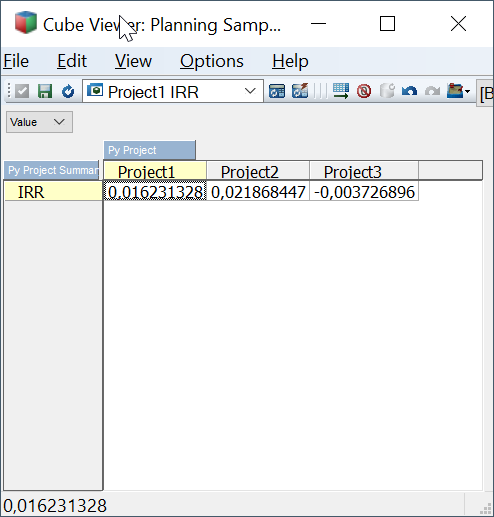494x517 pixels.
Task: Select the Project2 value cell 0,021868447
Action: tap(258, 191)
